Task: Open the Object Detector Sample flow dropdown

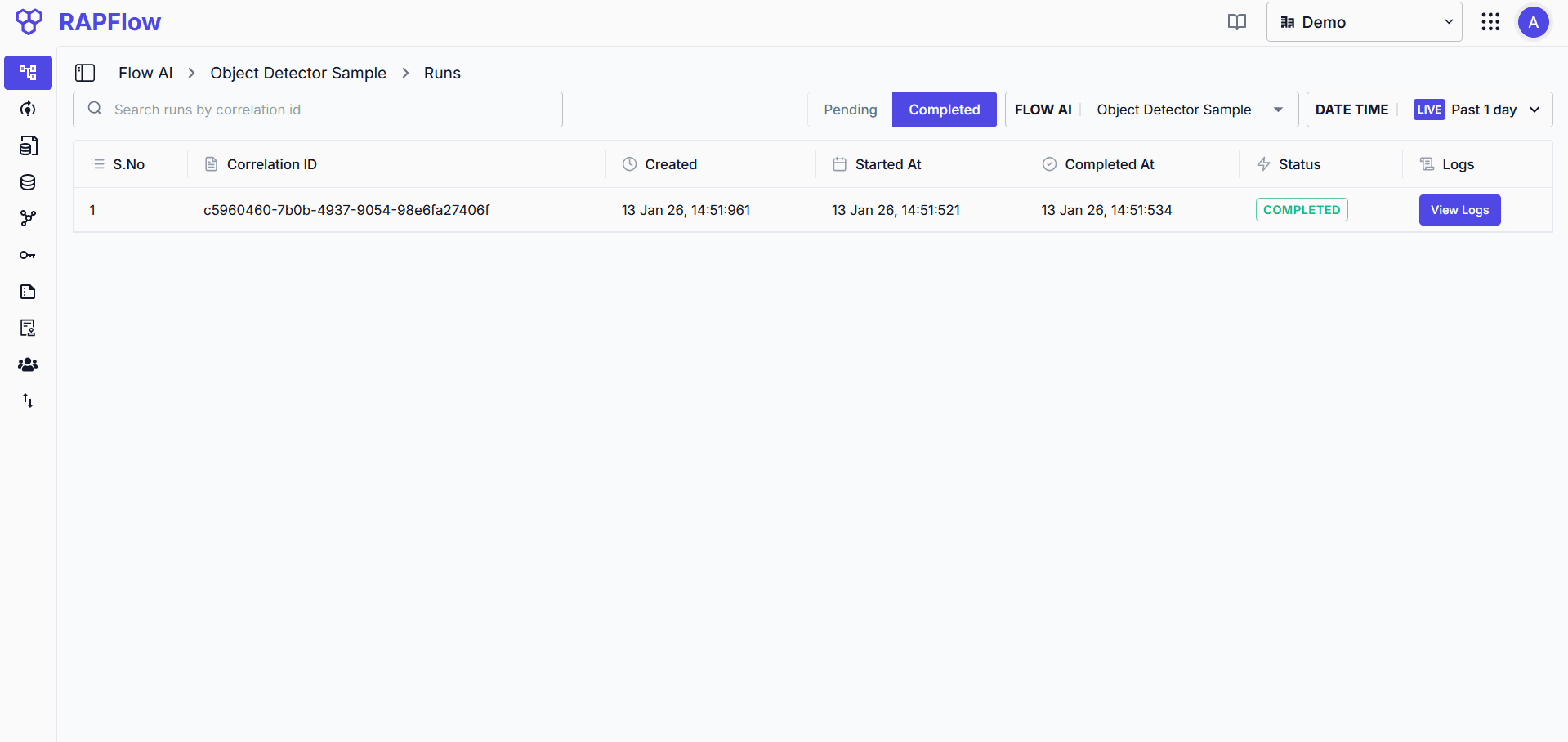Action: (x=1188, y=109)
